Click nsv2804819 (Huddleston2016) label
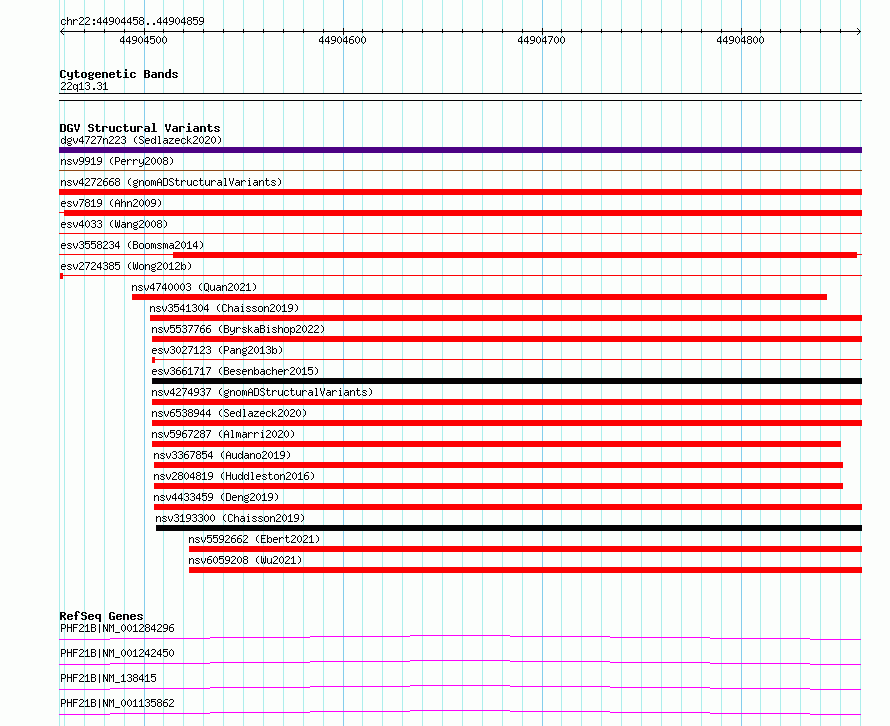The height and width of the screenshot is (726, 890). [x=234, y=476]
